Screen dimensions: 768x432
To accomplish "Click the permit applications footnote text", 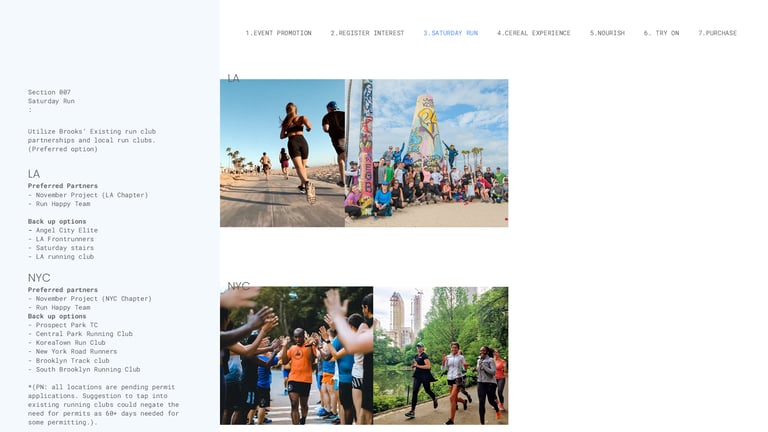I will pyautogui.click(x=103, y=405).
